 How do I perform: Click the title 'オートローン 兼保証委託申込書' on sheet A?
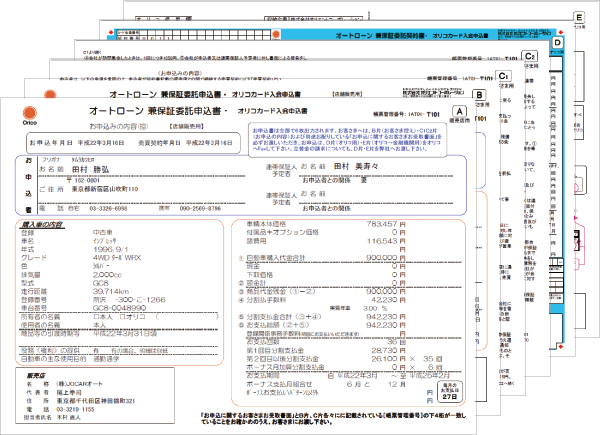point(155,111)
